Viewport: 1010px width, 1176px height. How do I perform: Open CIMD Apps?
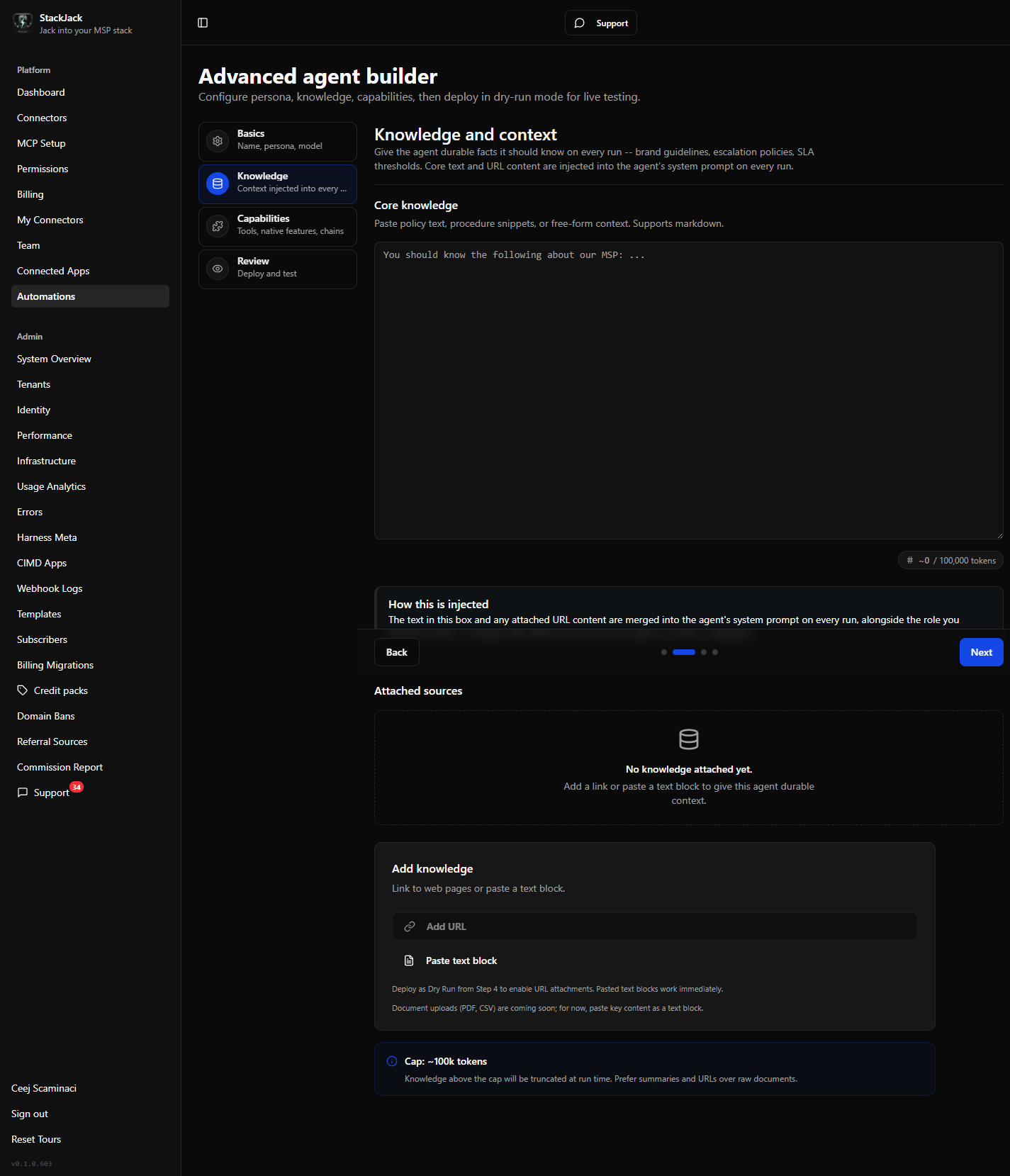pos(90,563)
